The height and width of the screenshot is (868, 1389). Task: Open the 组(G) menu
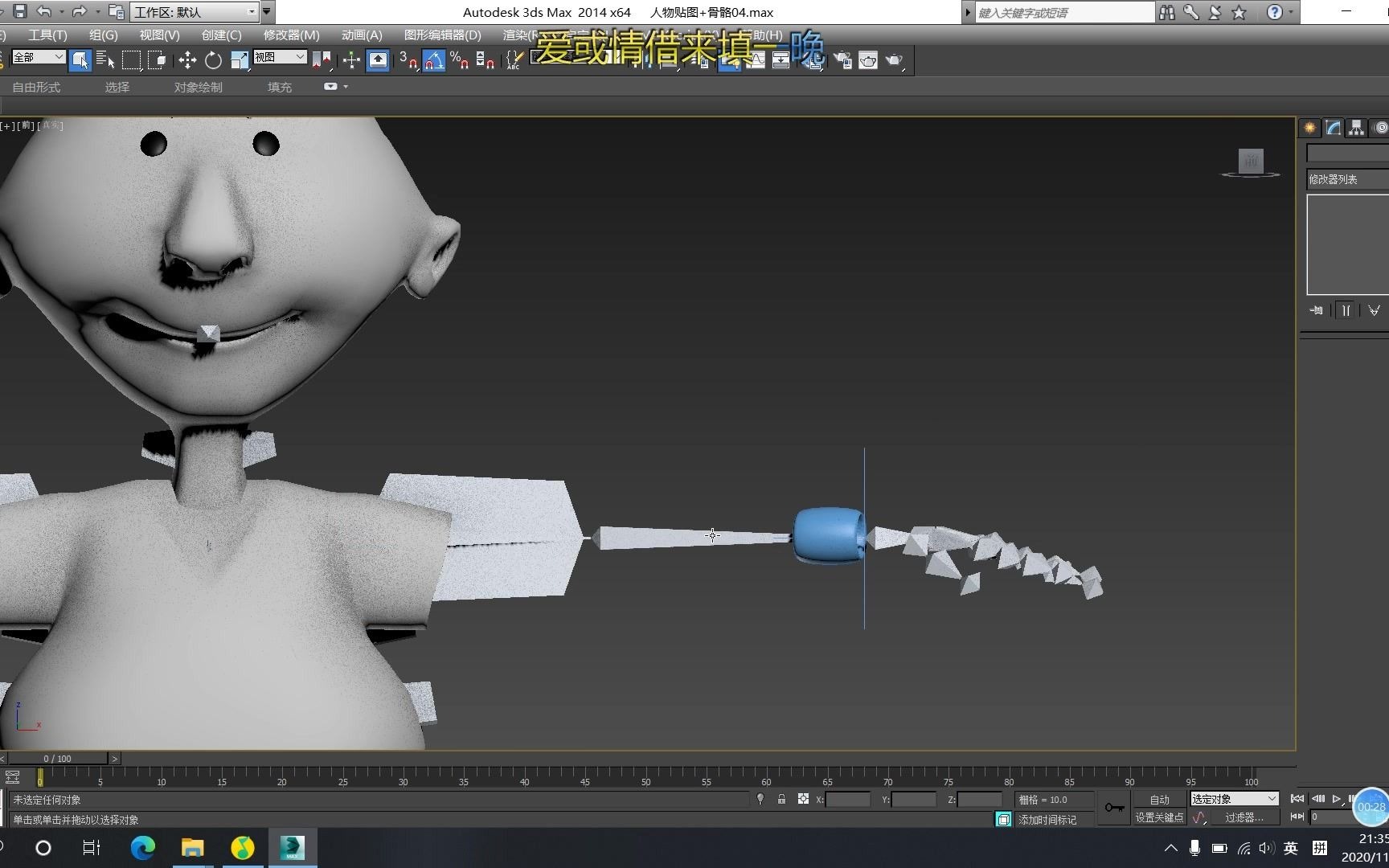click(x=103, y=35)
